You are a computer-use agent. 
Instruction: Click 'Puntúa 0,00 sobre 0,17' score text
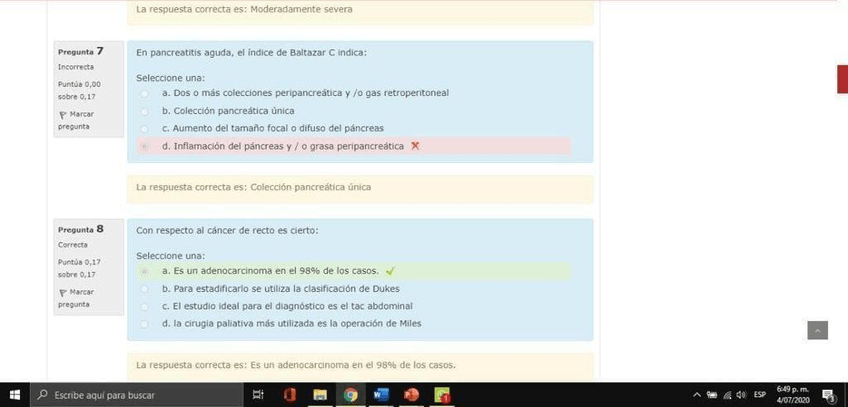coord(80,90)
